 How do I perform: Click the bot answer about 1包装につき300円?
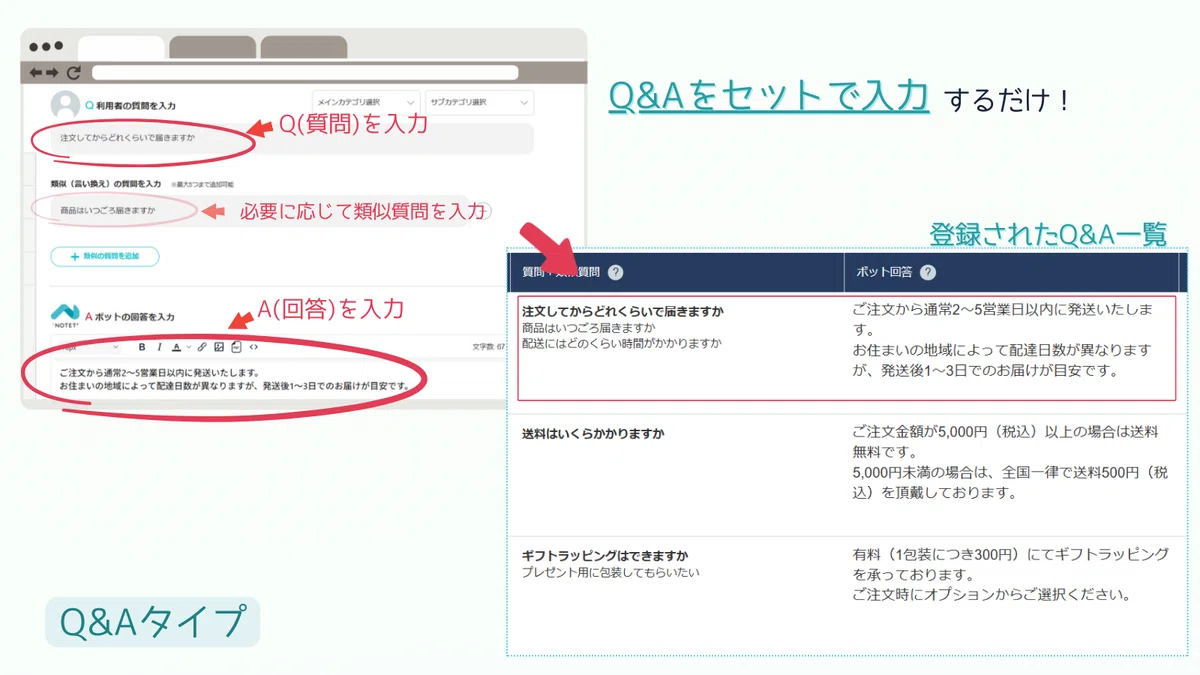(x=1010, y=575)
